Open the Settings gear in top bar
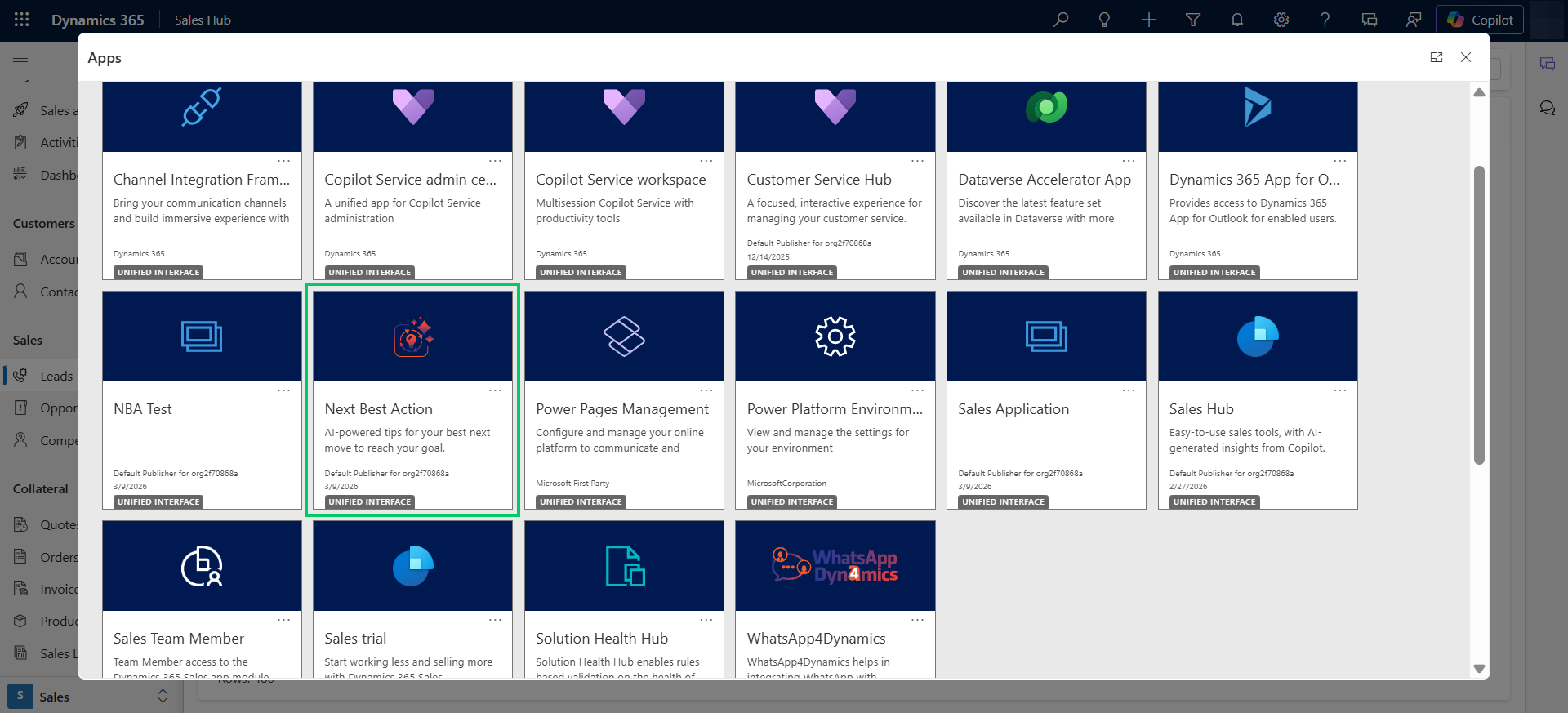1568x713 pixels. 1281,20
